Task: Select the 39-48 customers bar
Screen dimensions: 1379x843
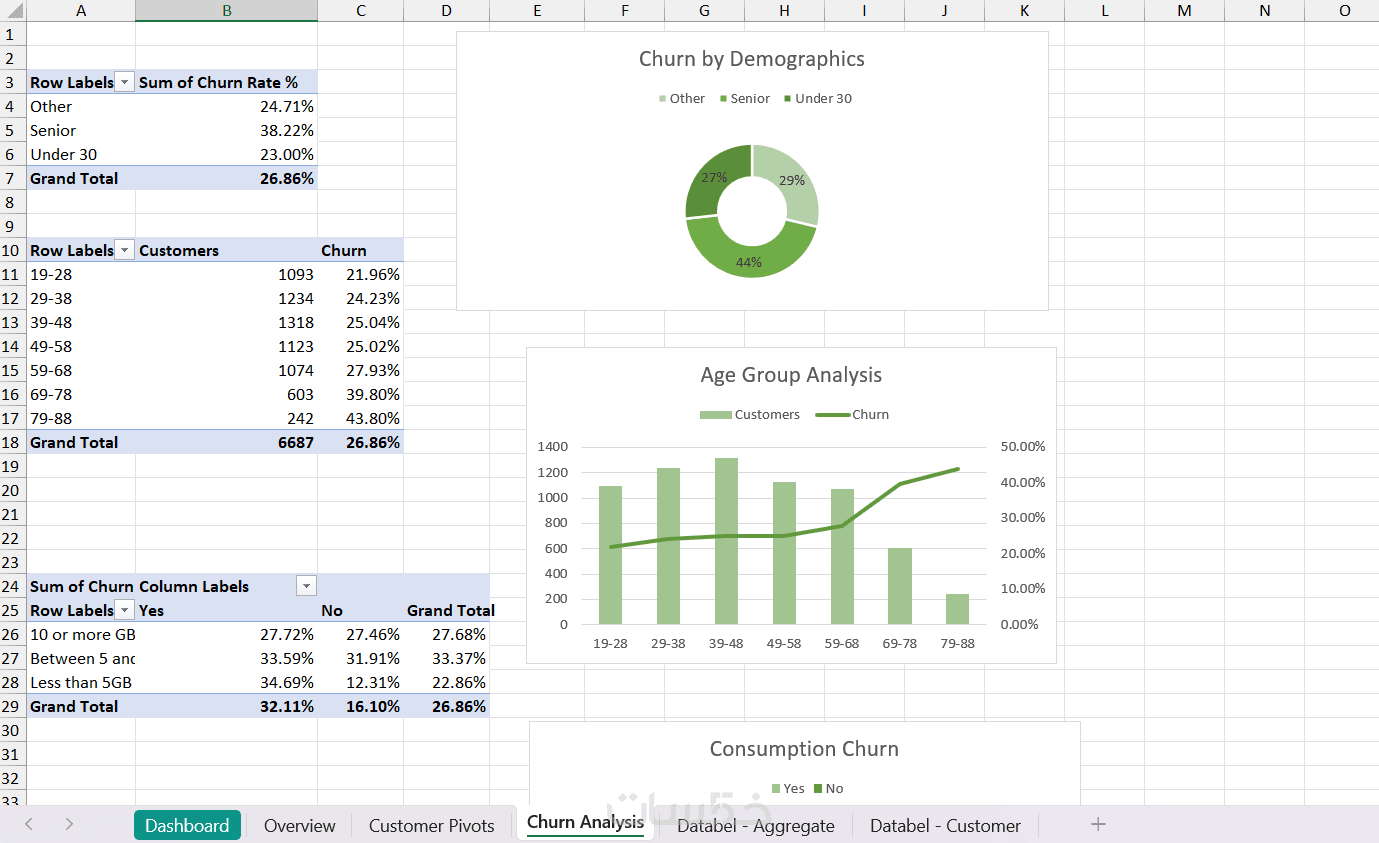Action: (x=726, y=541)
